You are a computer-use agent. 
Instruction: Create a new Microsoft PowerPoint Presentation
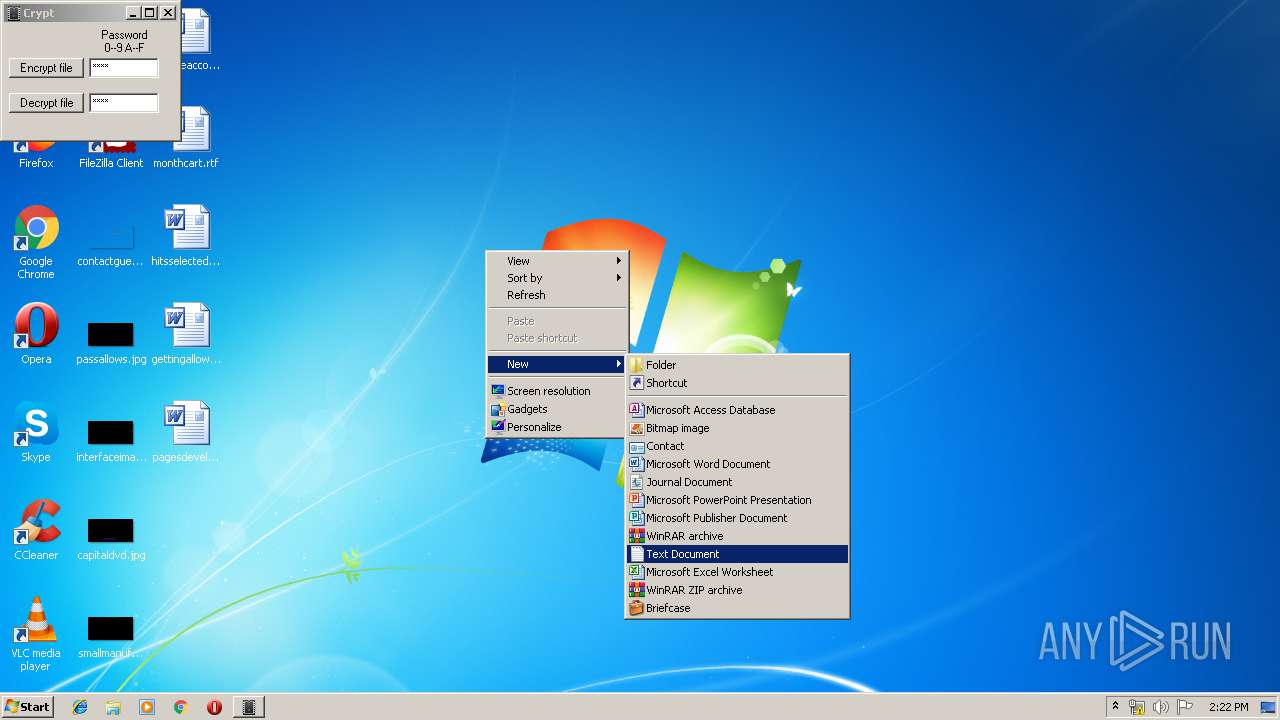(737, 500)
